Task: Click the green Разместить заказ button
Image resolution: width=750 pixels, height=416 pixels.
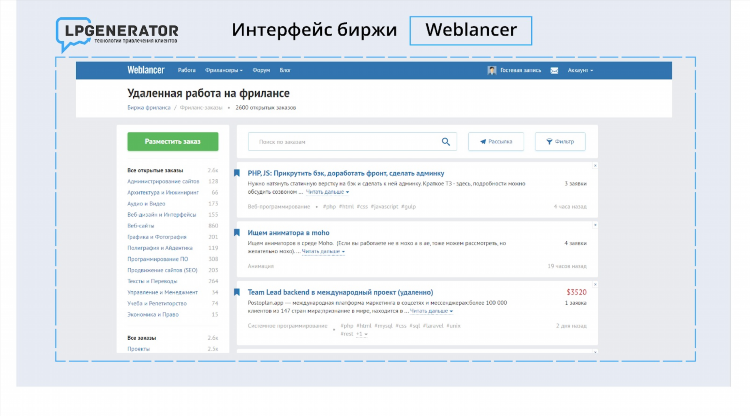Action: pos(173,142)
